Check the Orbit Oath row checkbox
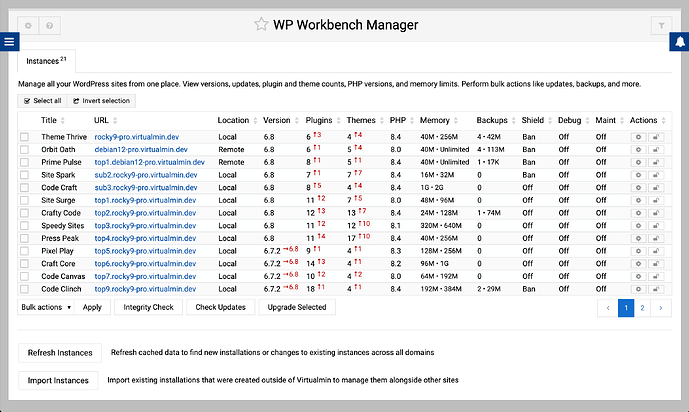 pos(25,150)
